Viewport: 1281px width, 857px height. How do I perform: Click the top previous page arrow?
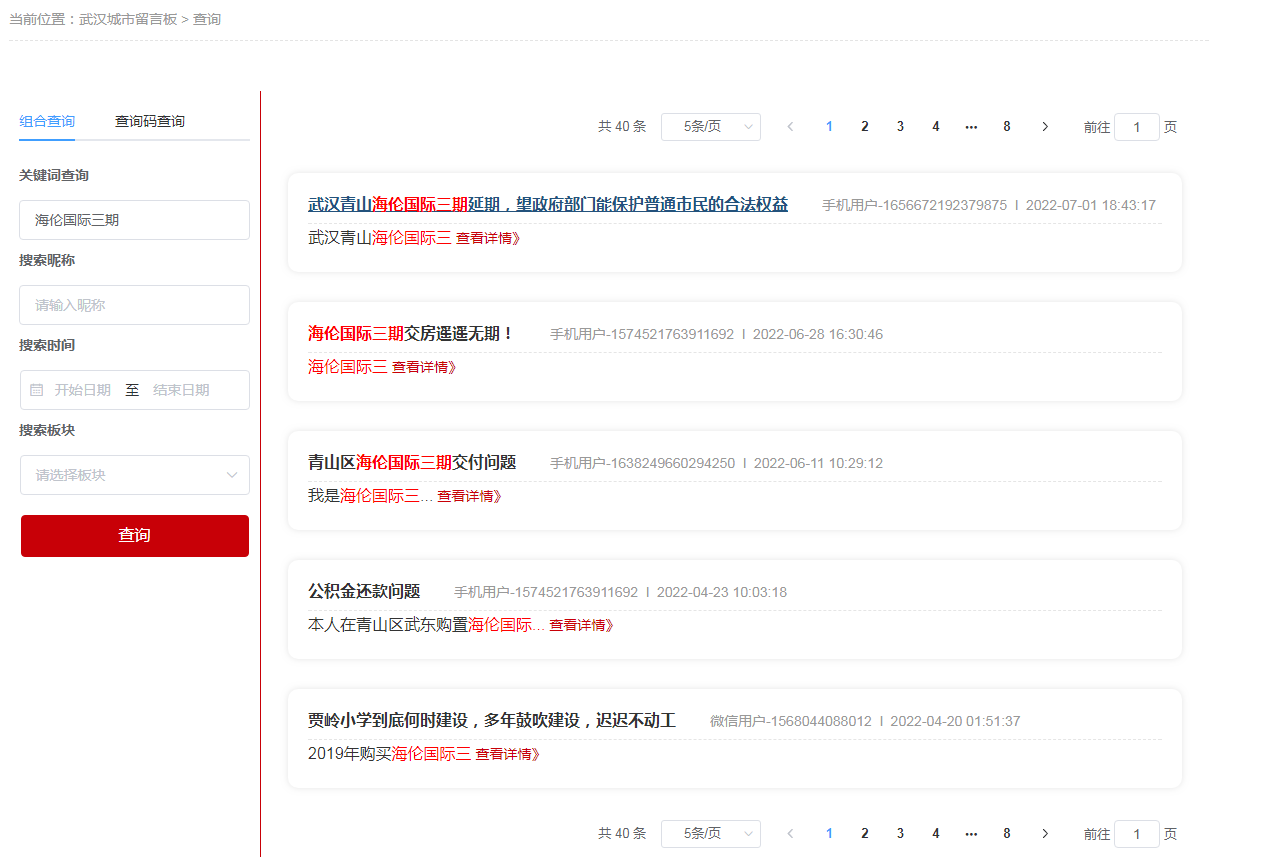point(790,127)
